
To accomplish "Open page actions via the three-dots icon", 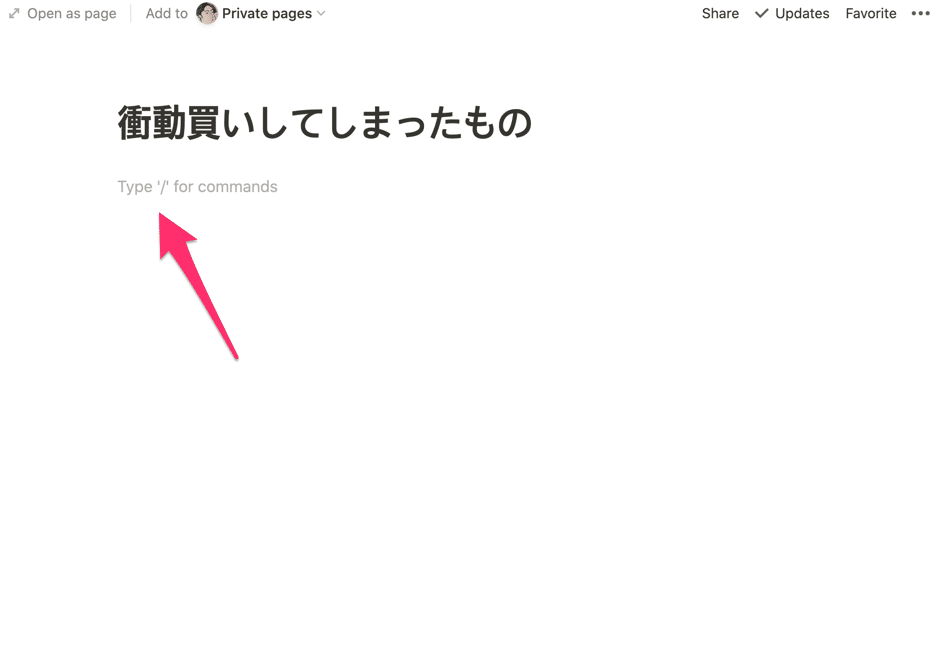I will tap(922, 13).
